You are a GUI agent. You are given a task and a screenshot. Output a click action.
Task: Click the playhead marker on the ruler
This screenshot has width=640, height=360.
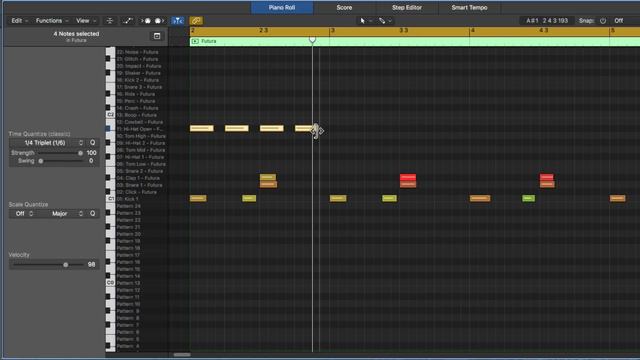[x=312, y=40]
